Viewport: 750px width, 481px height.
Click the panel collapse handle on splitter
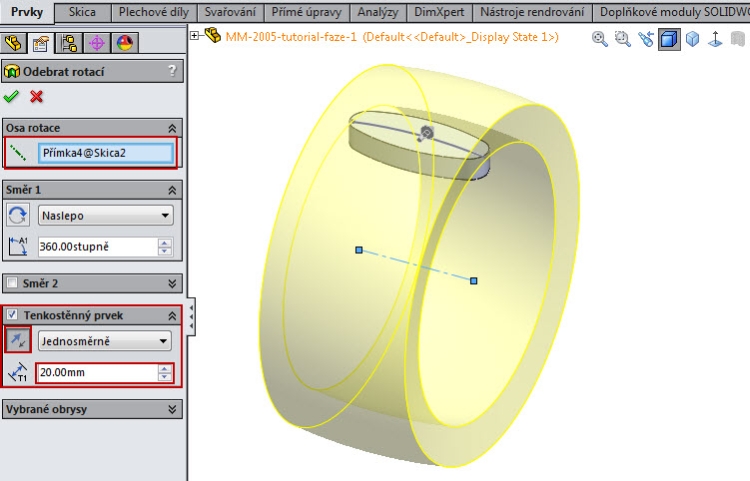point(191,317)
